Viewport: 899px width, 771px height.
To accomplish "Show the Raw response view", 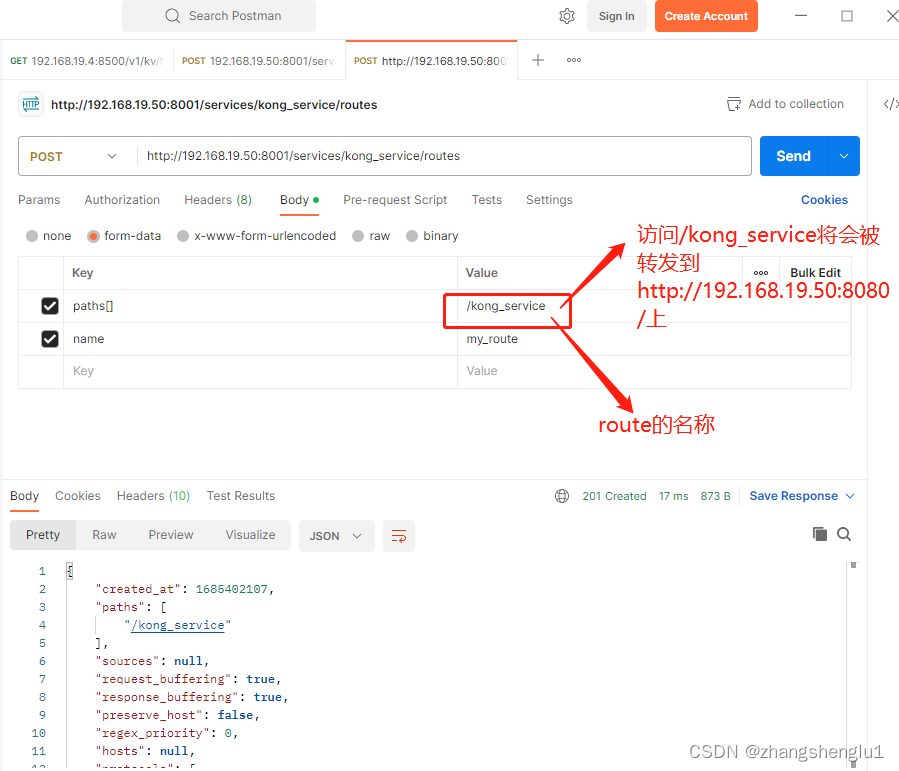I will pos(104,535).
